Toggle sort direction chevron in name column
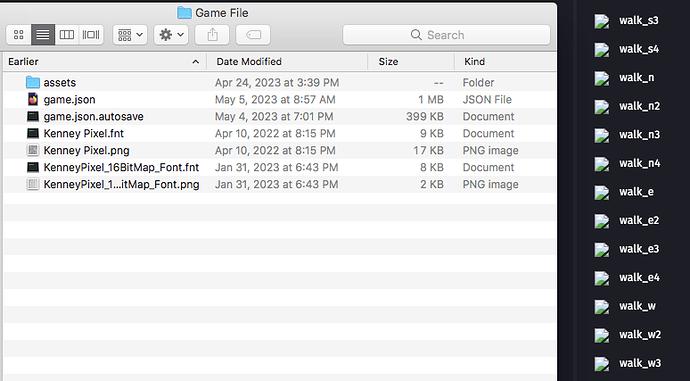The image size is (690, 381). [195, 62]
